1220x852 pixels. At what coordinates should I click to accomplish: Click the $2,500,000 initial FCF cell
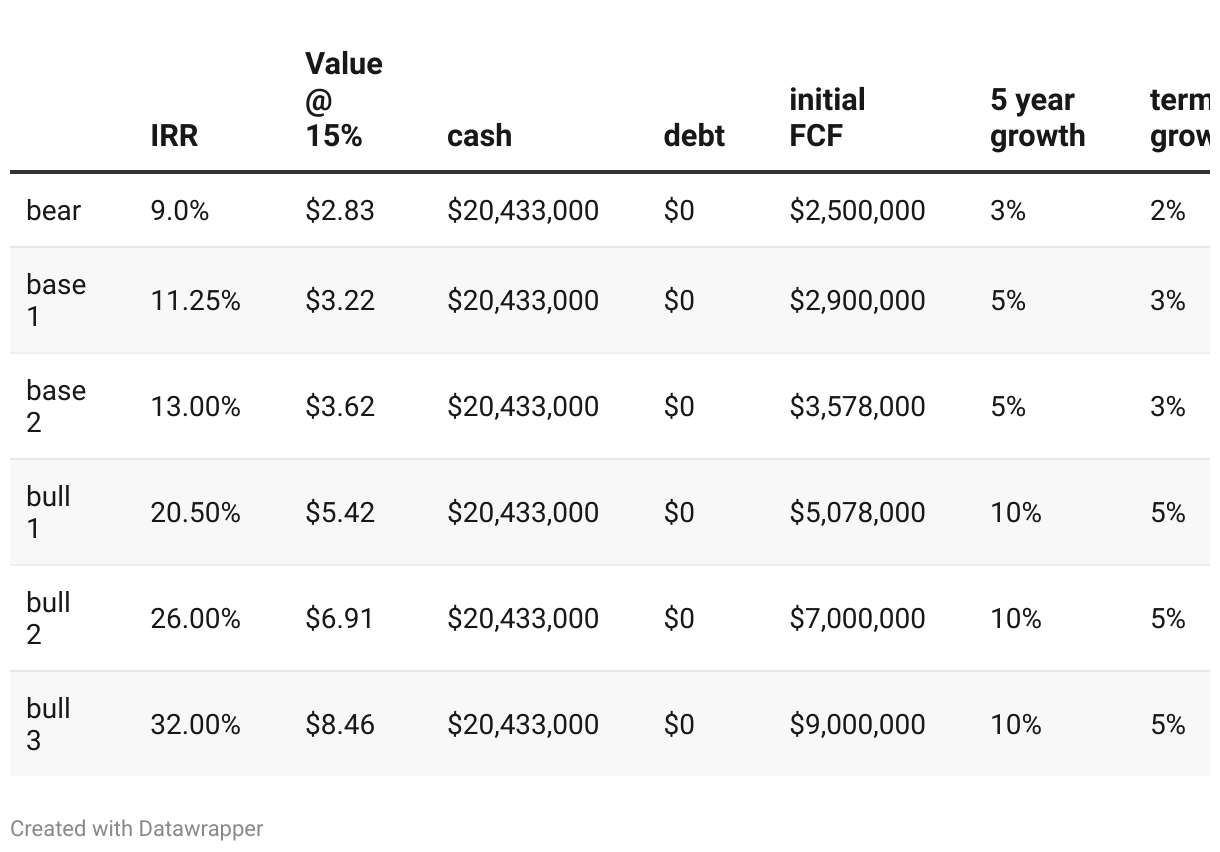(857, 211)
